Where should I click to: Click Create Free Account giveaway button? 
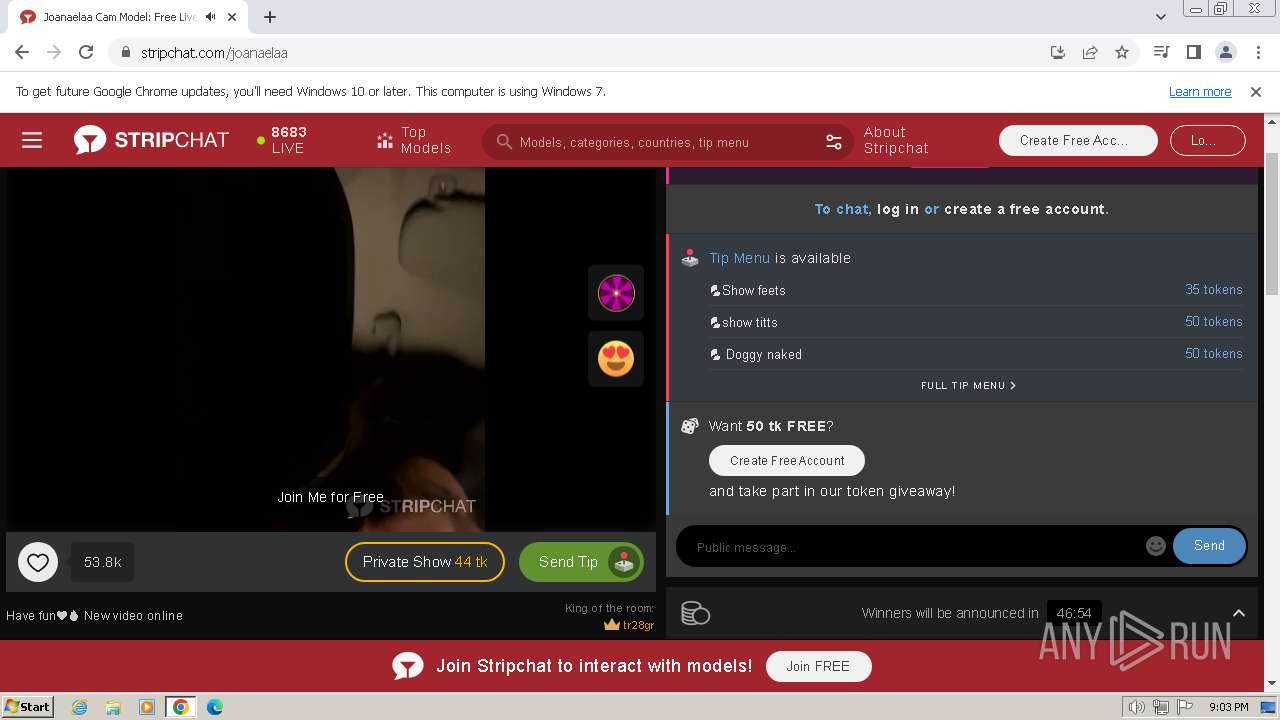pos(787,460)
